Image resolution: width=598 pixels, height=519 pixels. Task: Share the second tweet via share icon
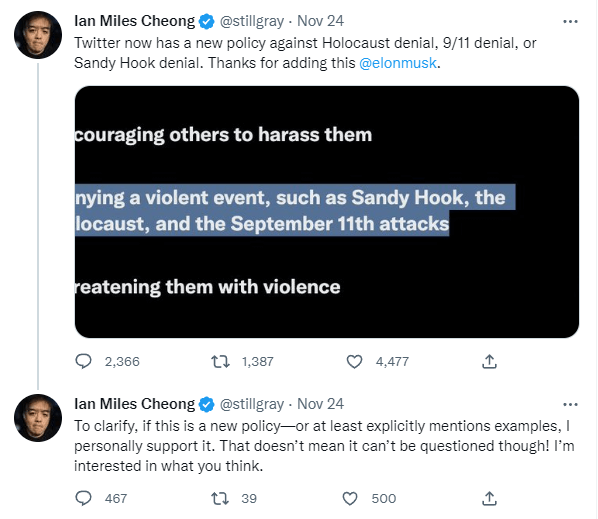489,498
